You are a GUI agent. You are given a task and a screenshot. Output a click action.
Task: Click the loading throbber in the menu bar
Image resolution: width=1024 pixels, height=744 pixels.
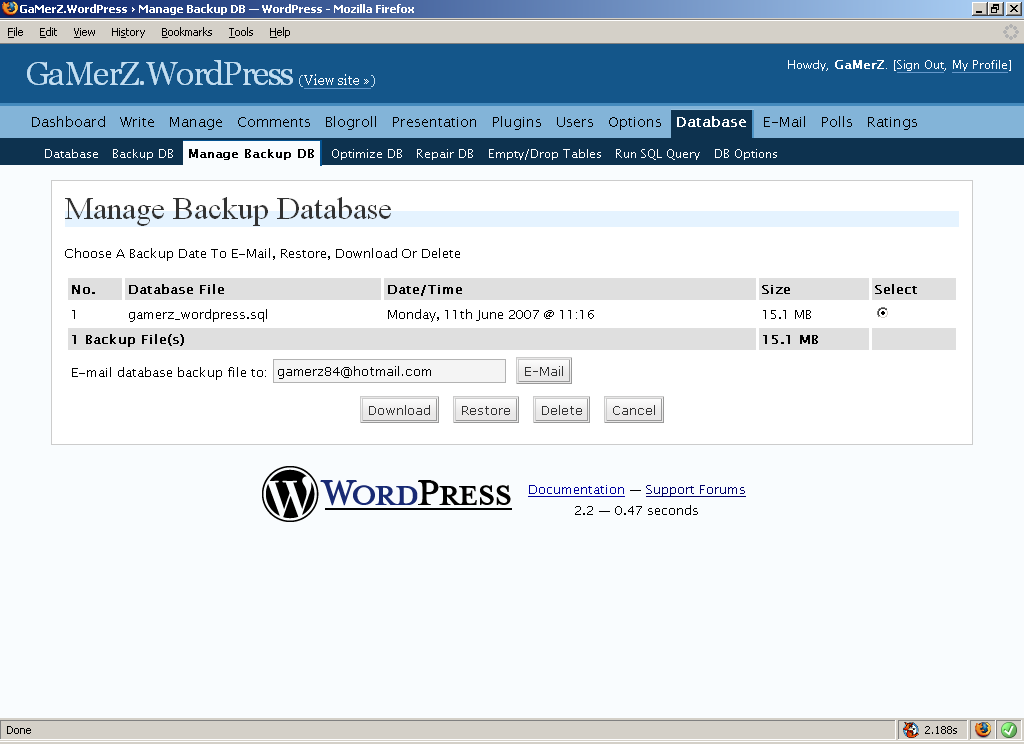click(x=1010, y=31)
